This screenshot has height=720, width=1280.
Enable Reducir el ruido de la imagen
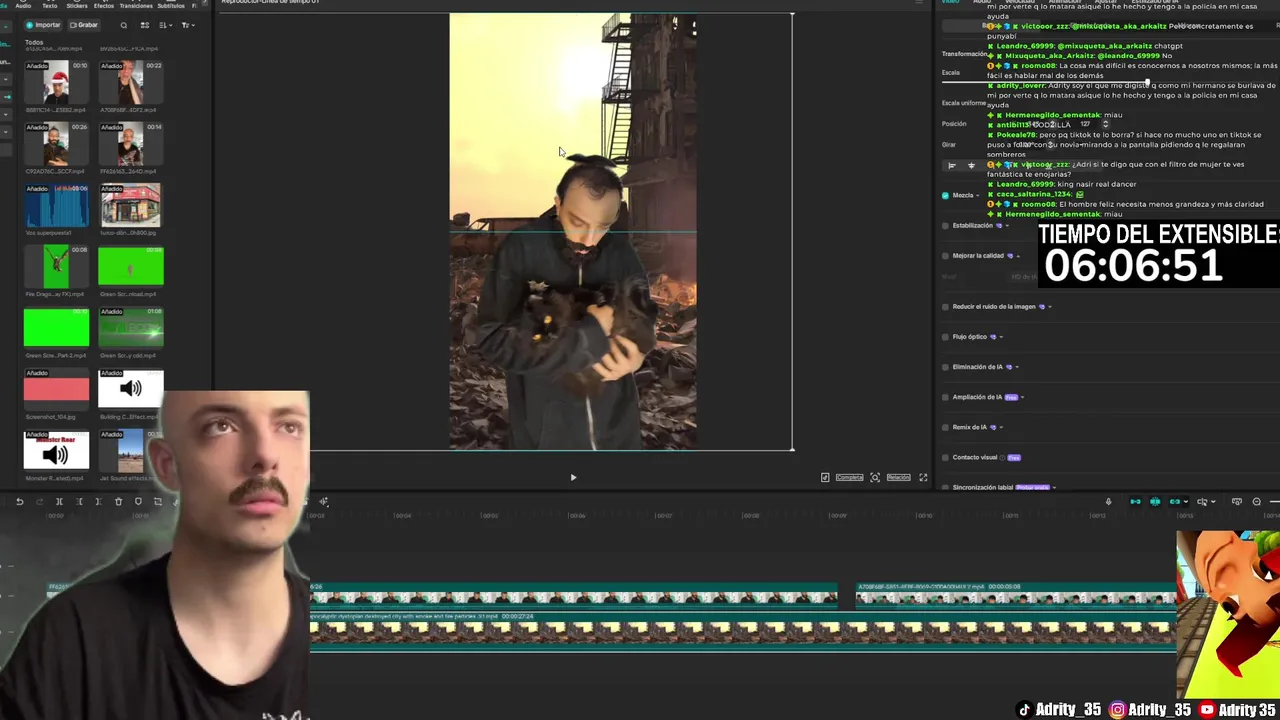945,307
